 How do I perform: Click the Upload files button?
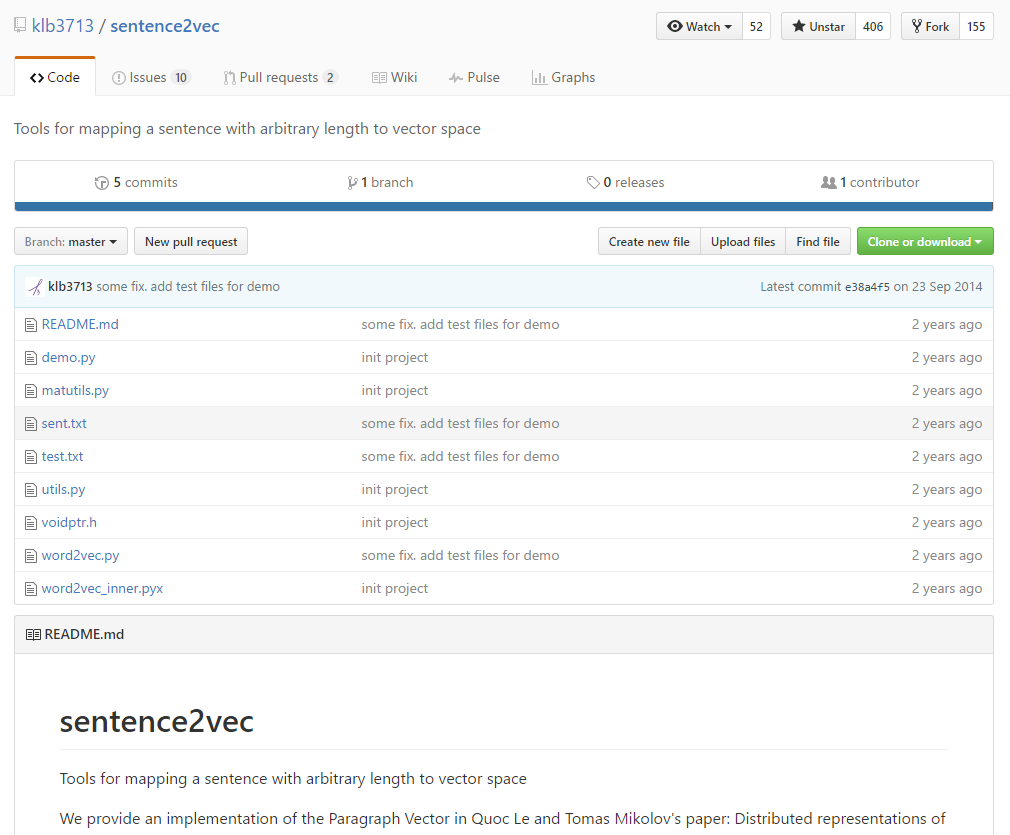click(743, 242)
